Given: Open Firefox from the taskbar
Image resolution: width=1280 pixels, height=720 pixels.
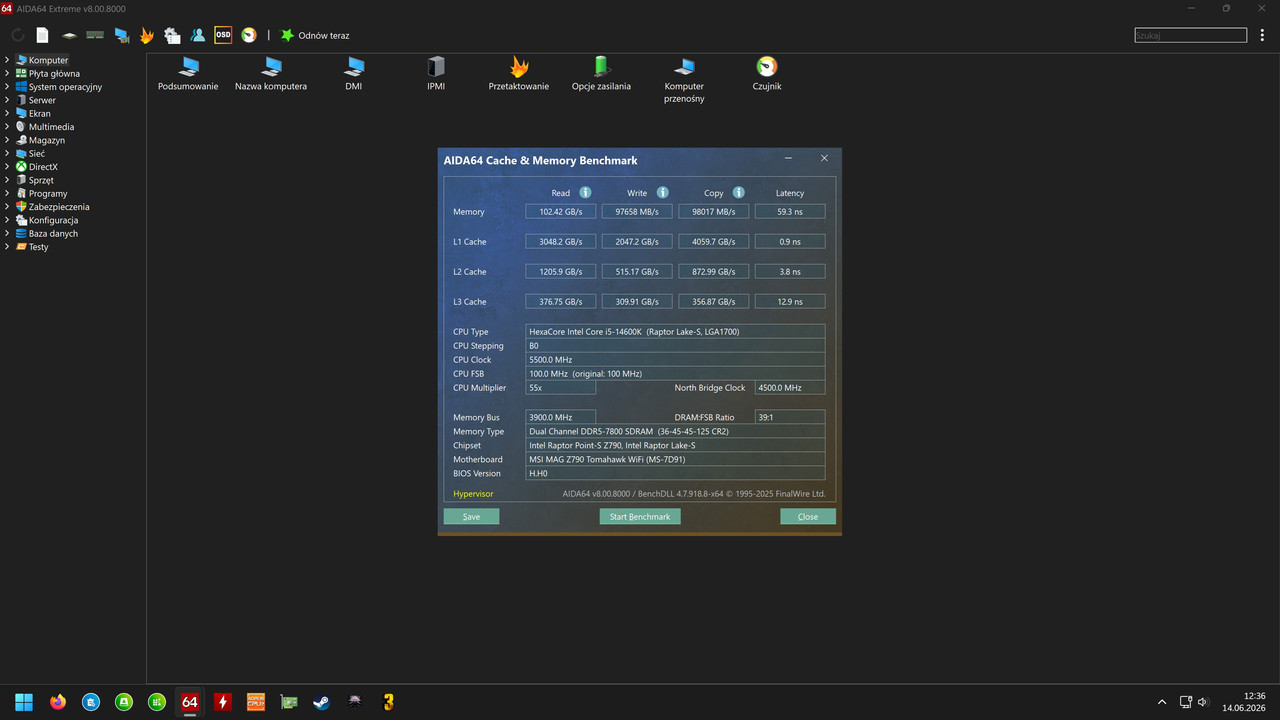Looking at the screenshot, I should coord(57,702).
